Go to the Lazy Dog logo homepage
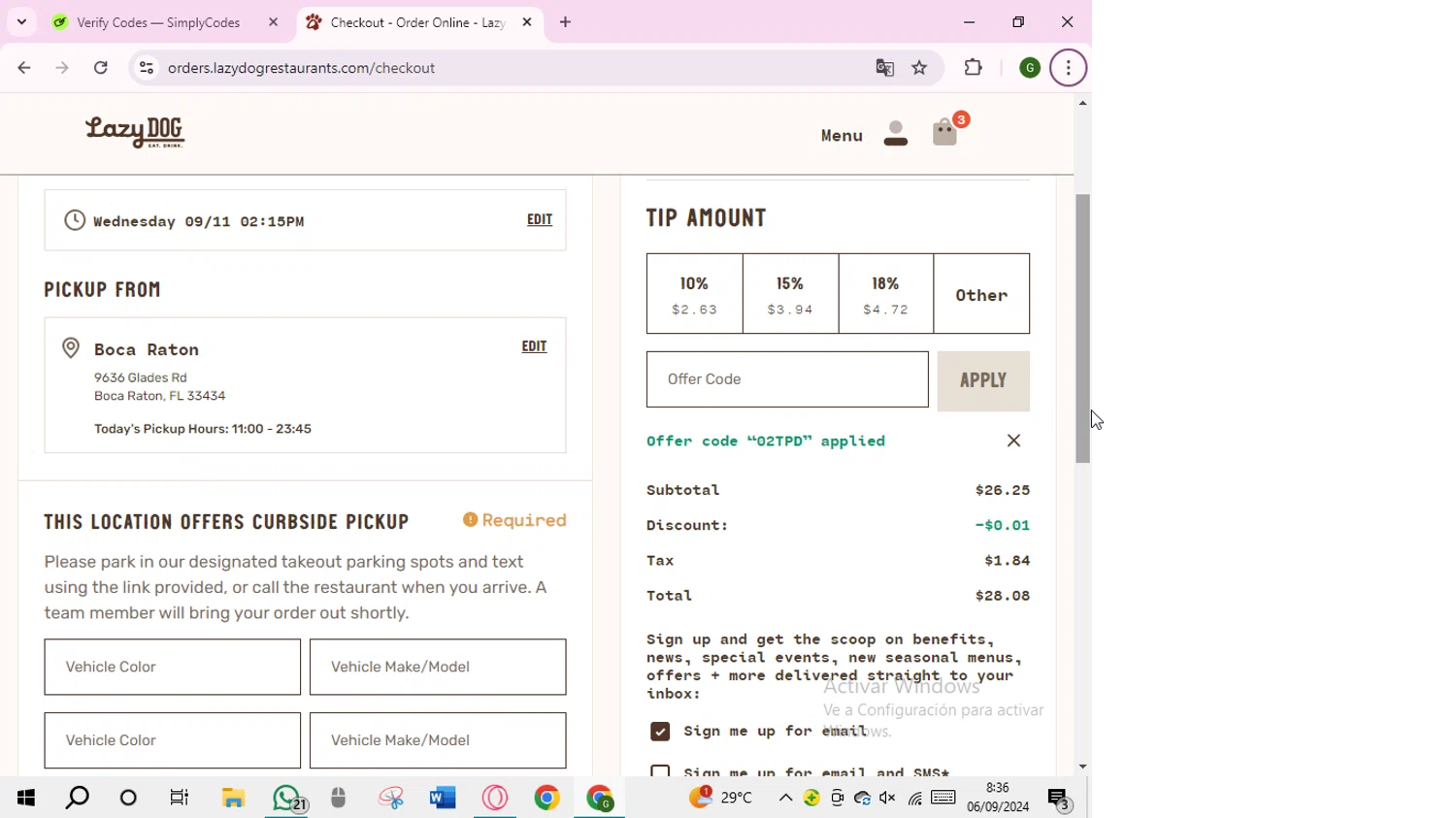Screen dimensions: 1456x818 [135, 132]
